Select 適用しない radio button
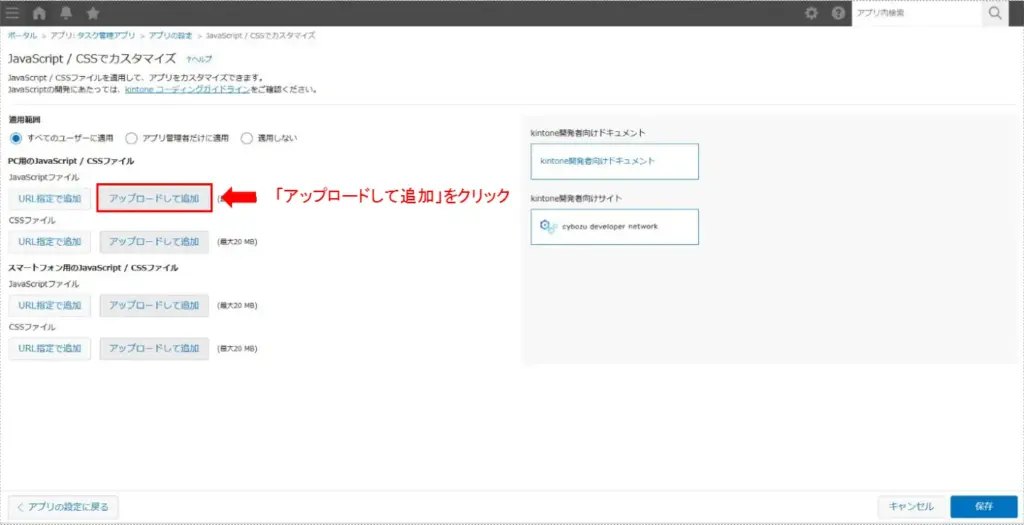 pyautogui.click(x=247, y=138)
